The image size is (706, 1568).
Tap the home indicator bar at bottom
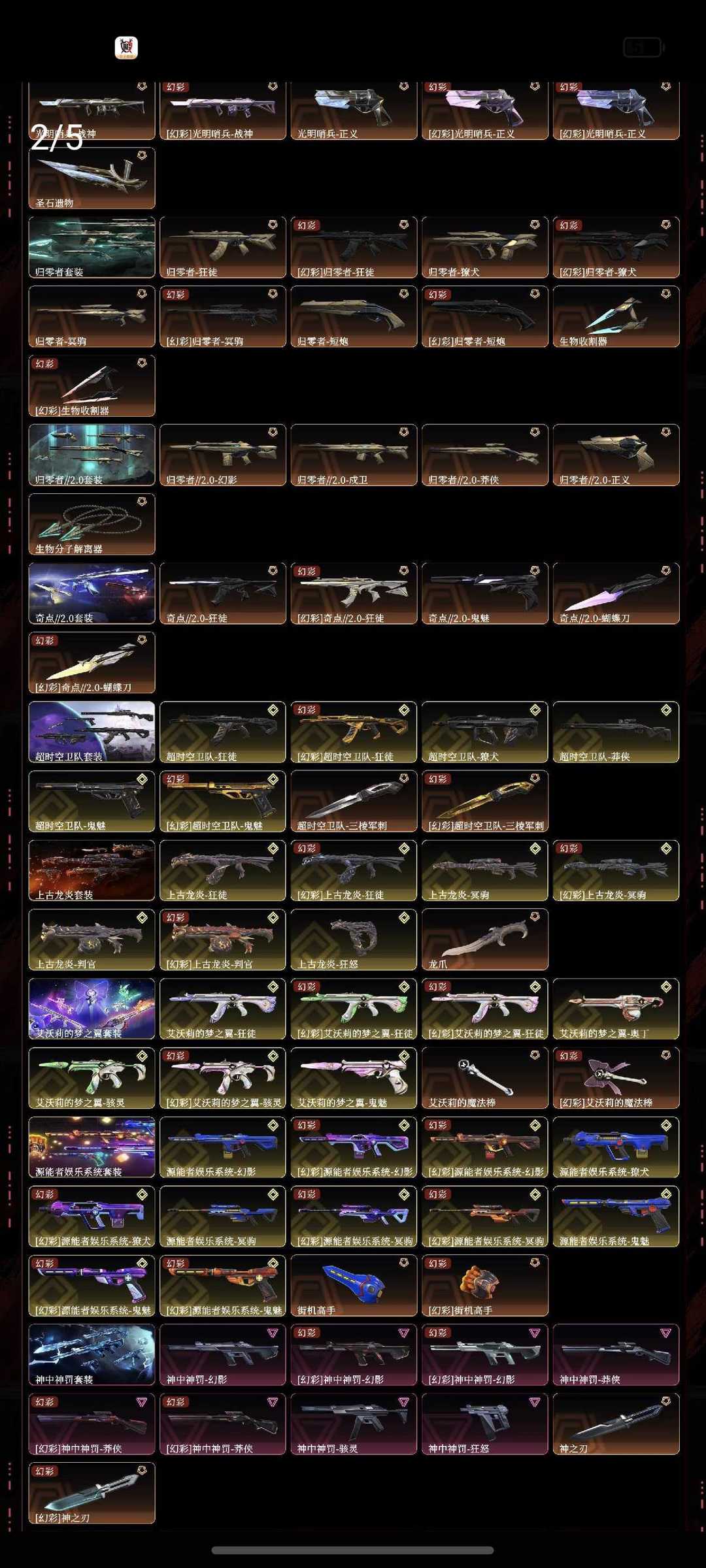coord(352,1550)
